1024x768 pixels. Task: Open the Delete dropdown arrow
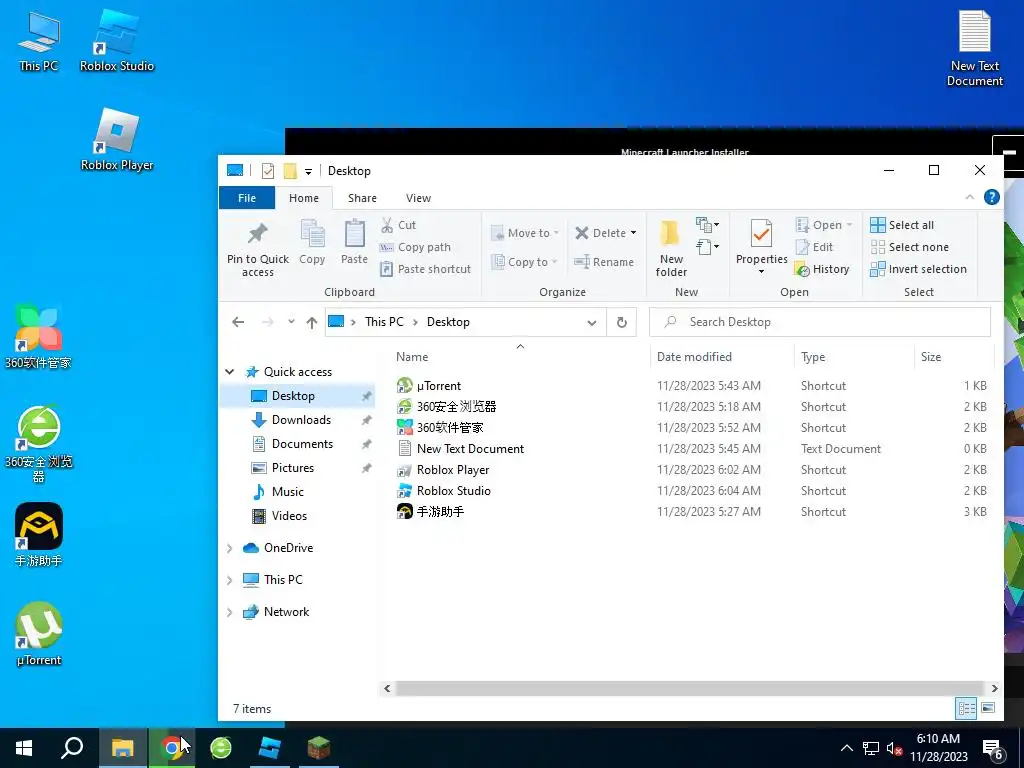click(x=633, y=233)
